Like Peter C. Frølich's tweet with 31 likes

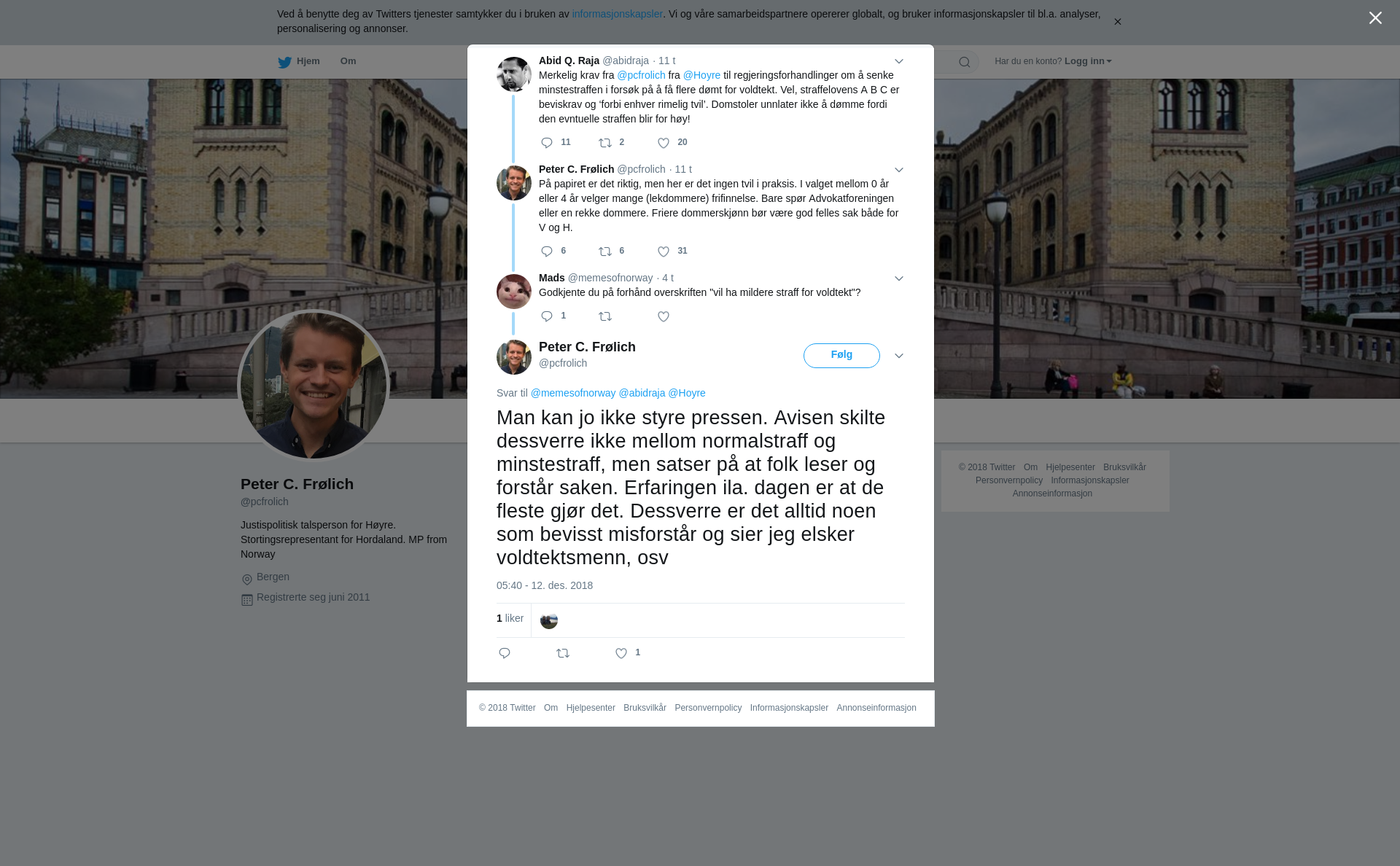pyautogui.click(x=664, y=251)
